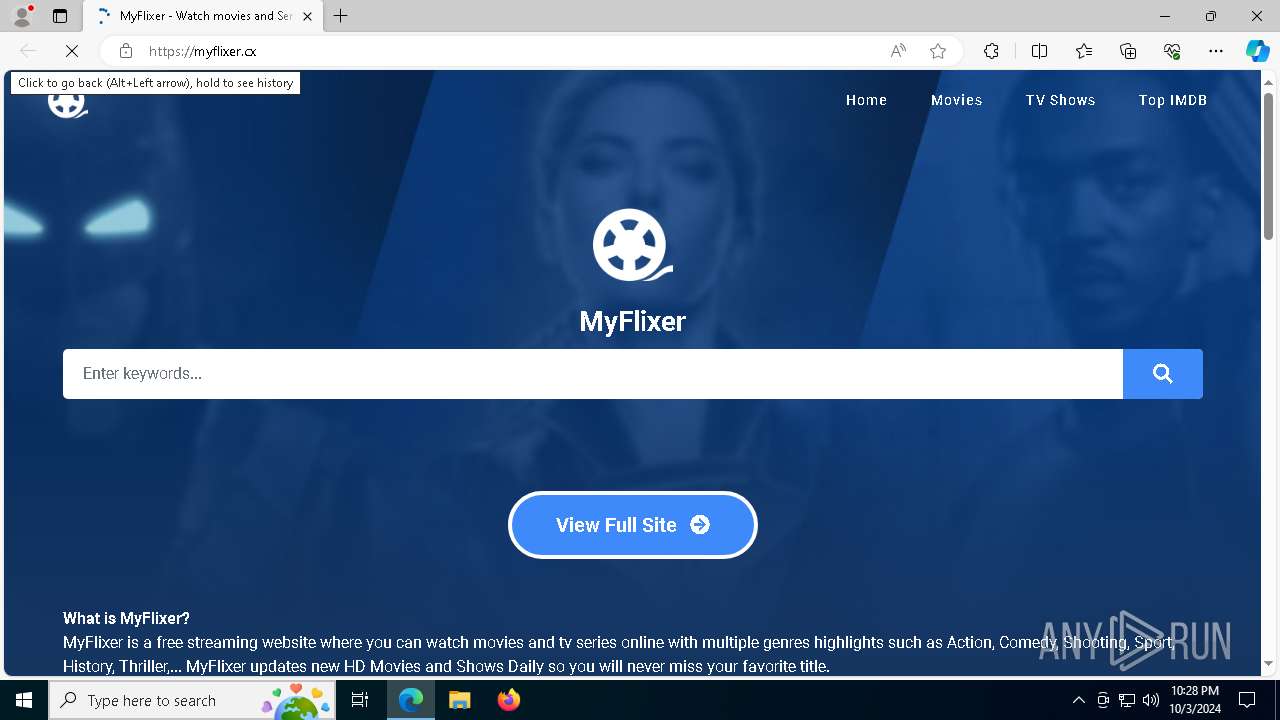Viewport: 1280px width, 720px height.
Task: Open a new browser tab
Action: [x=340, y=16]
